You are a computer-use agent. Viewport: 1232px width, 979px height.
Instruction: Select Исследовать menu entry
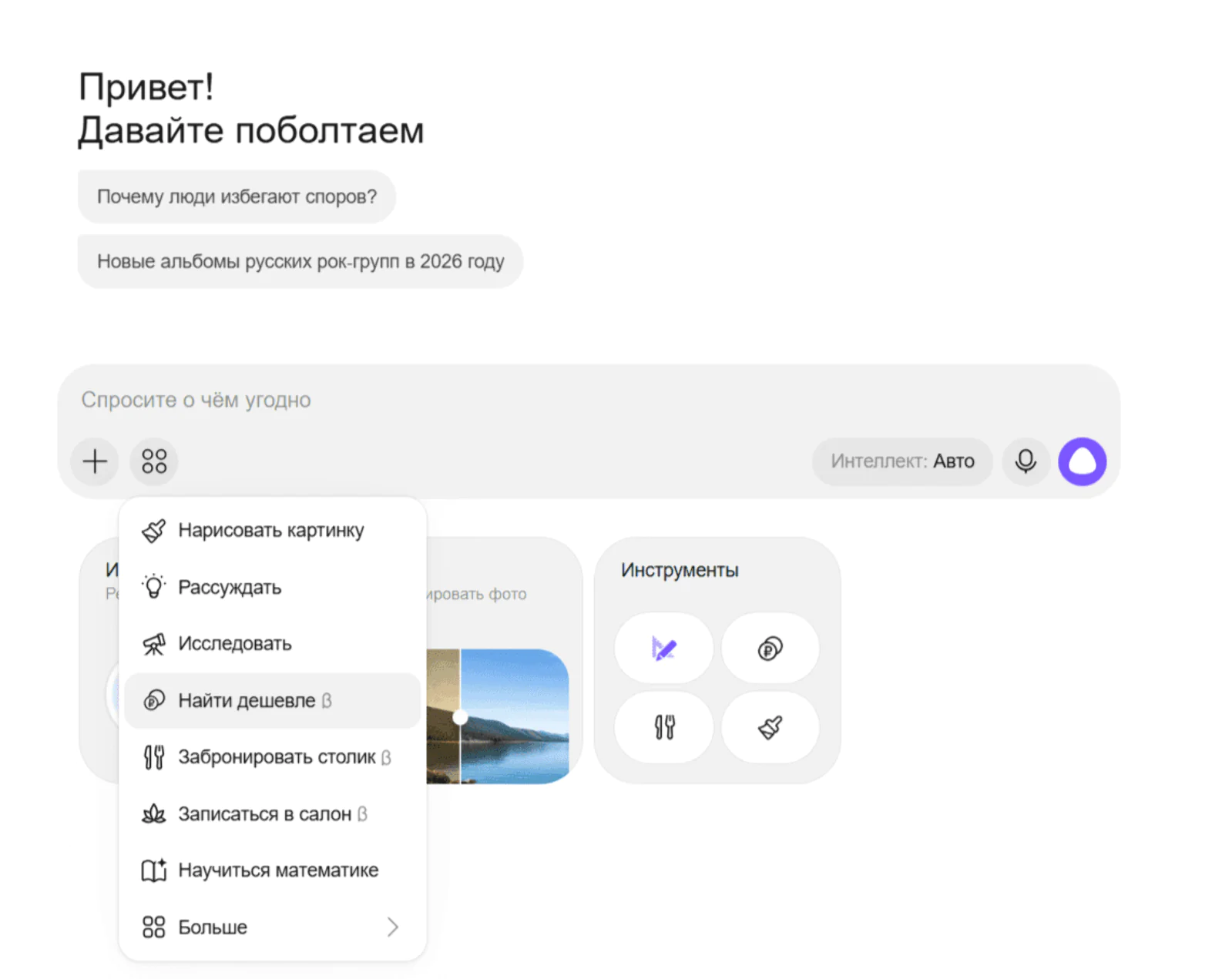tap(272, 644)
